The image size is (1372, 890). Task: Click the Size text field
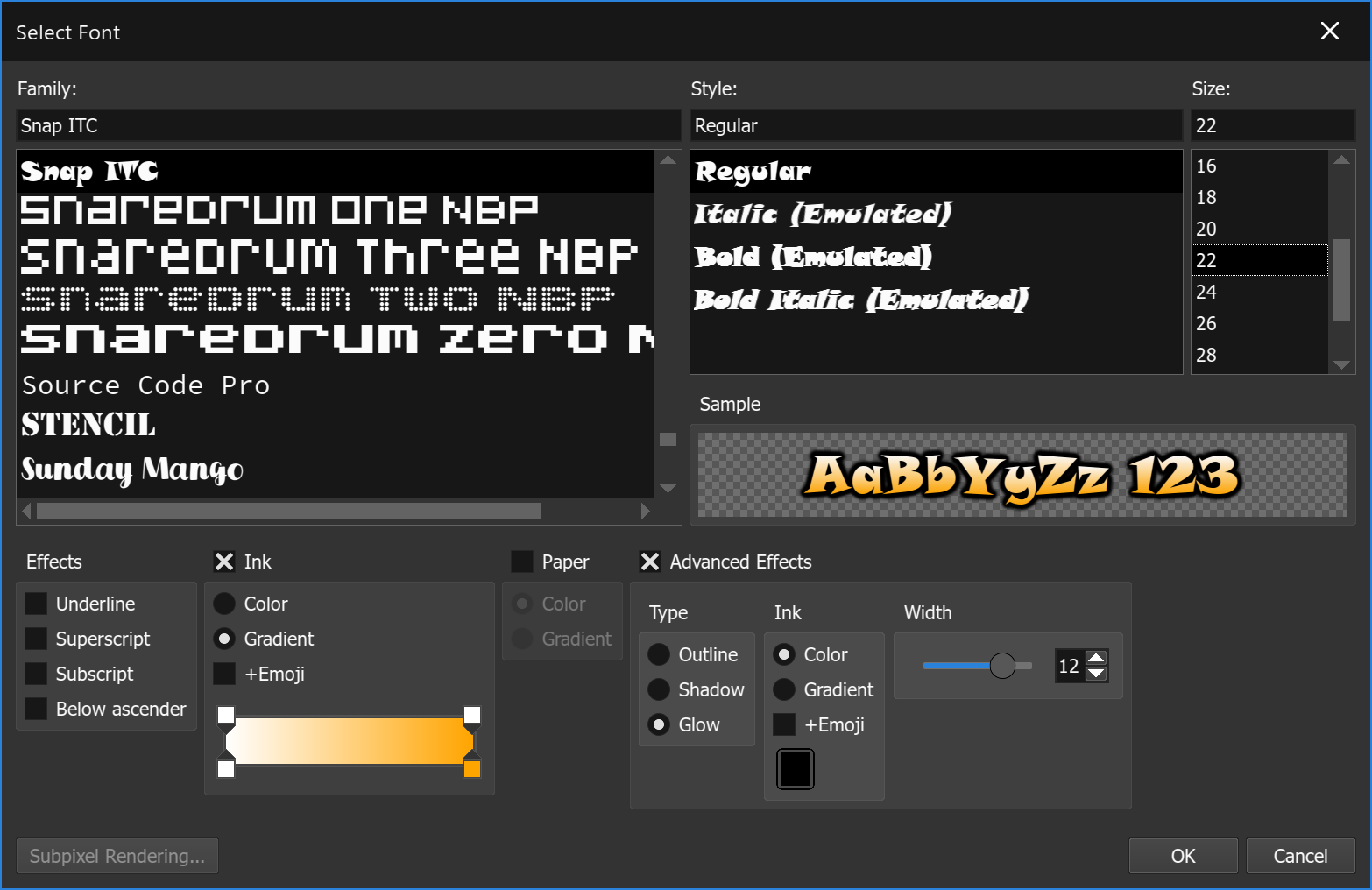tap(1273, 125)
